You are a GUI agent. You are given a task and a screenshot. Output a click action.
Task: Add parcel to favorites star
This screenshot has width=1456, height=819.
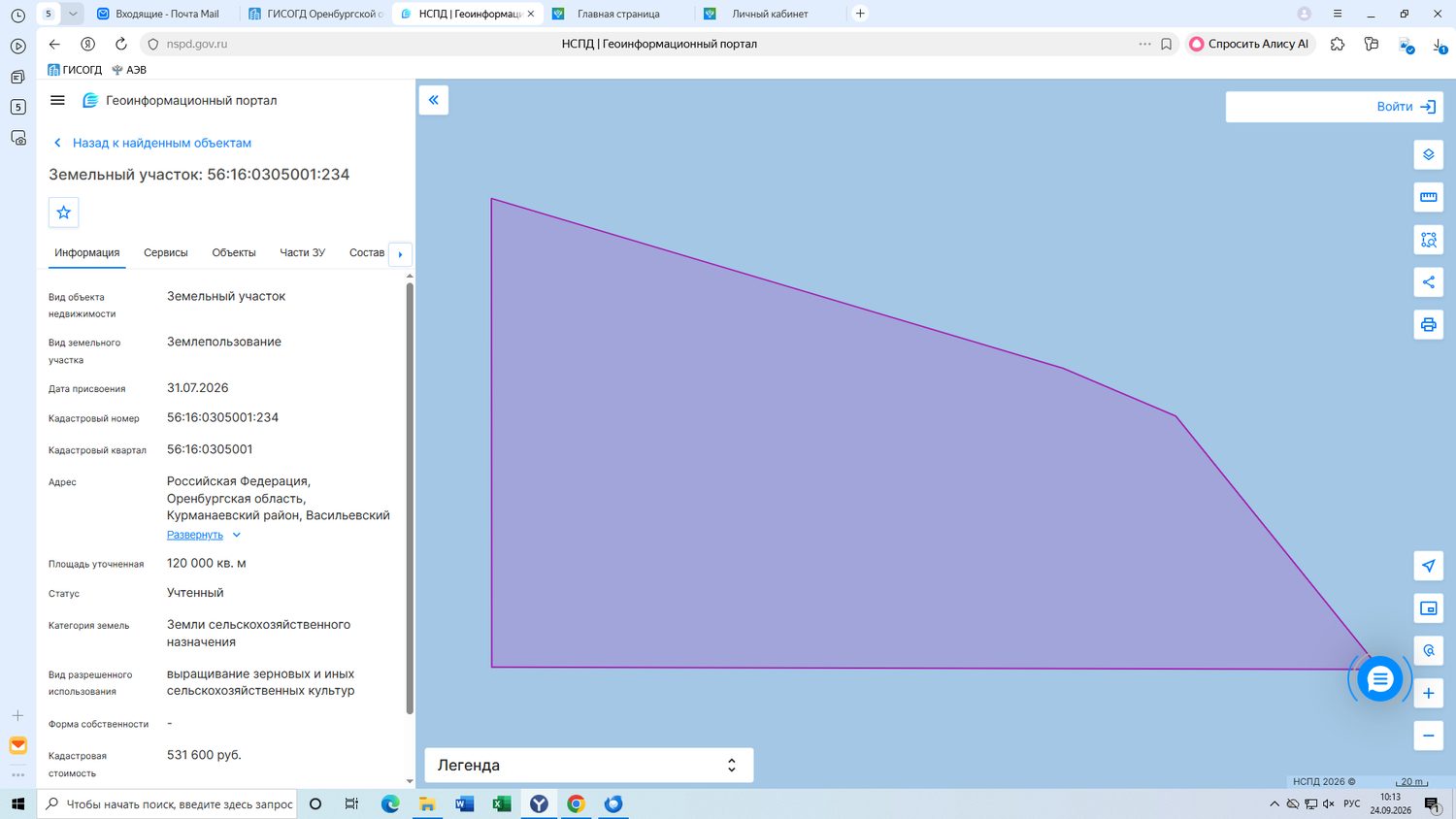pos(64,213)
